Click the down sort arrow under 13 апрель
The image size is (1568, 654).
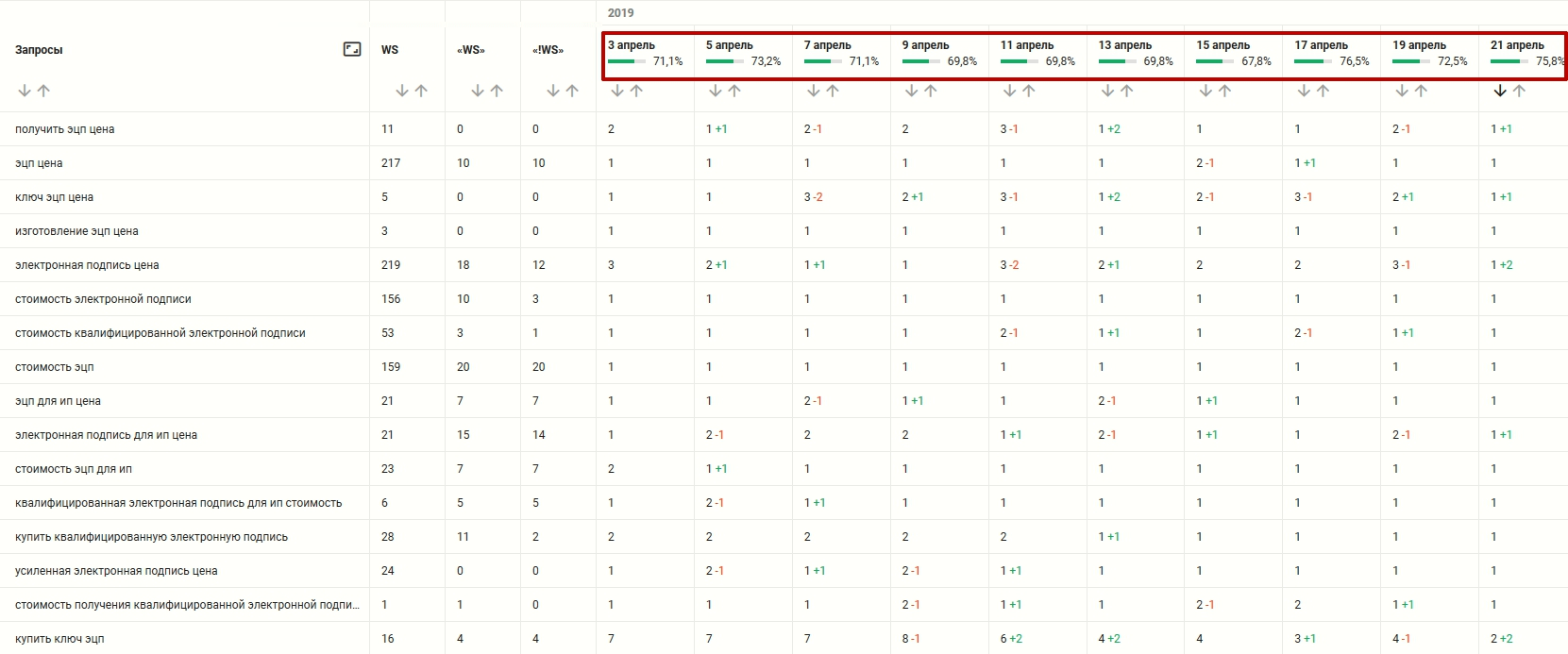1107,91
